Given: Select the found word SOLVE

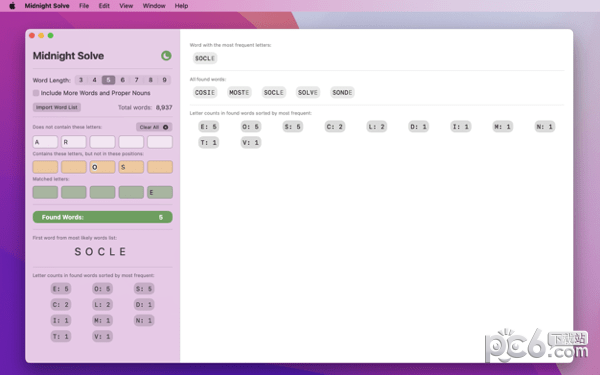Looking at the screenshot, I should 308,92.
